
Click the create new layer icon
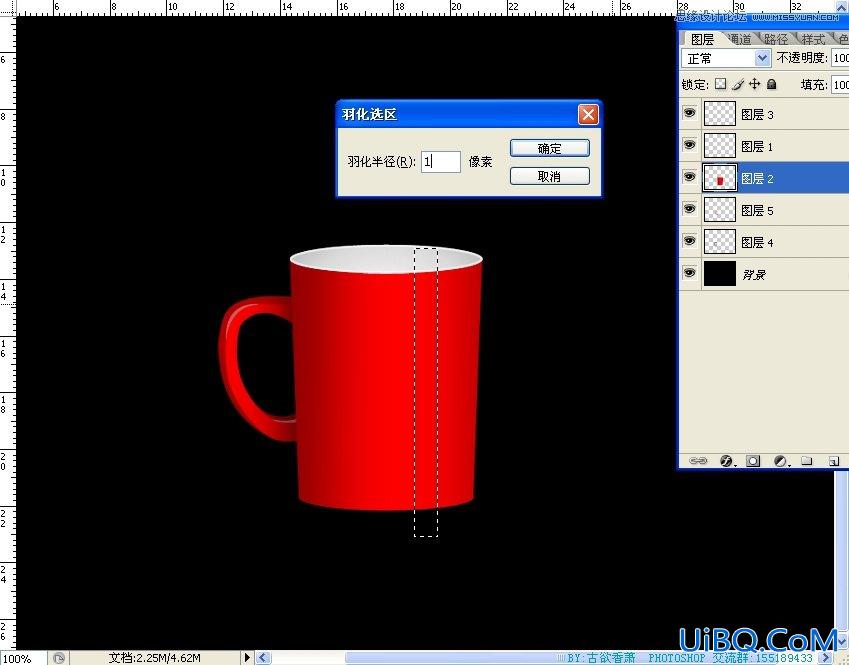pyautogui.click(x=834, y=461)
